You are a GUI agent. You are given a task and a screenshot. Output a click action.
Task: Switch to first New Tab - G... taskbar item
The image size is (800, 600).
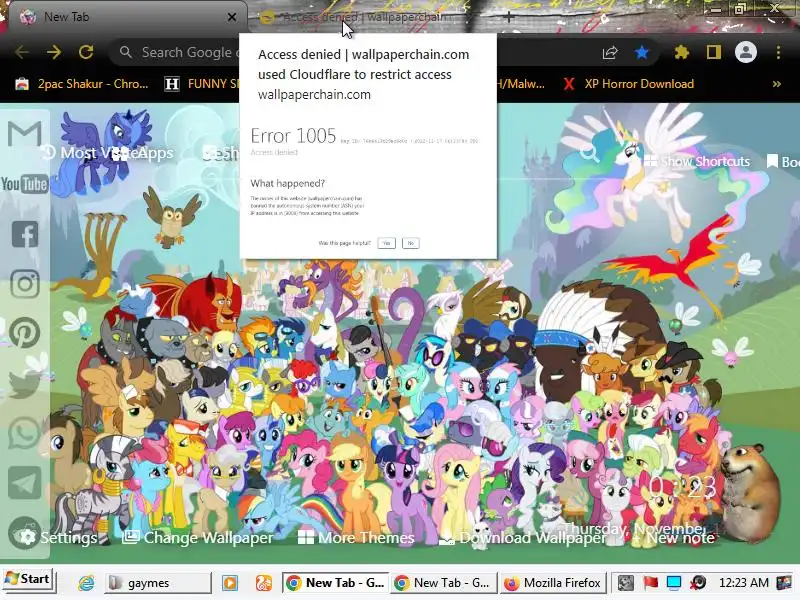(x=335, y=583)
